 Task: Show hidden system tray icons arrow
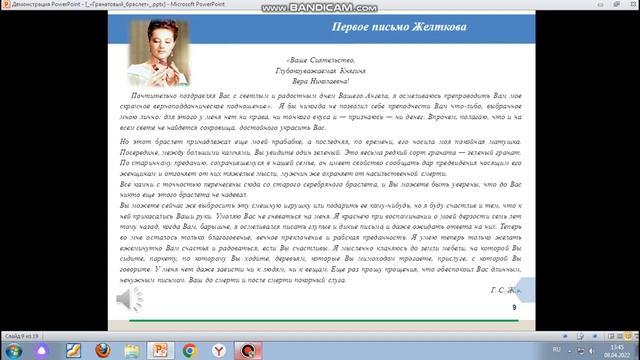[569, 351]
